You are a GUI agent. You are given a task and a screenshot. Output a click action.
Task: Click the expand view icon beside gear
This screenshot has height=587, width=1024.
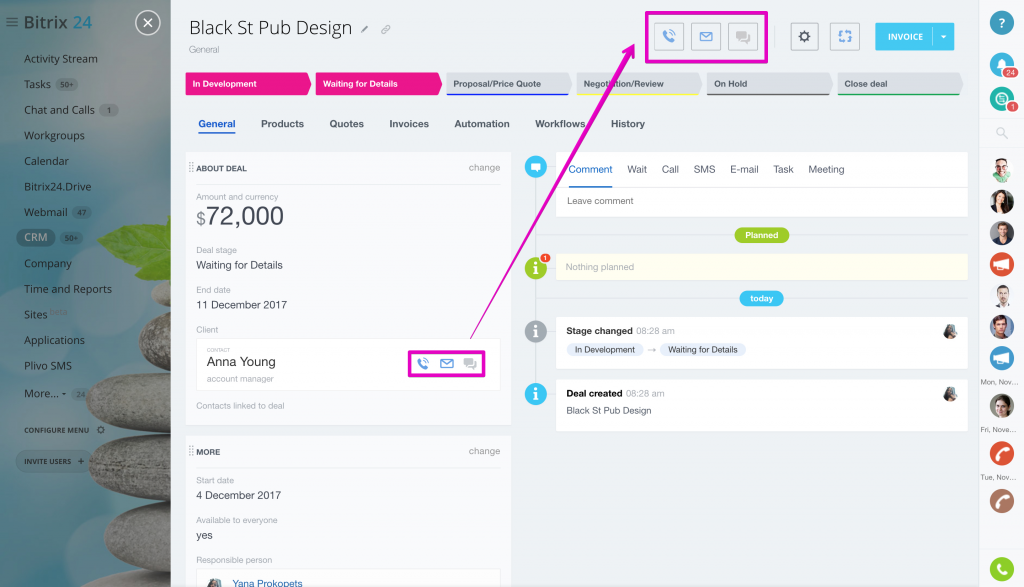(845, 37)
